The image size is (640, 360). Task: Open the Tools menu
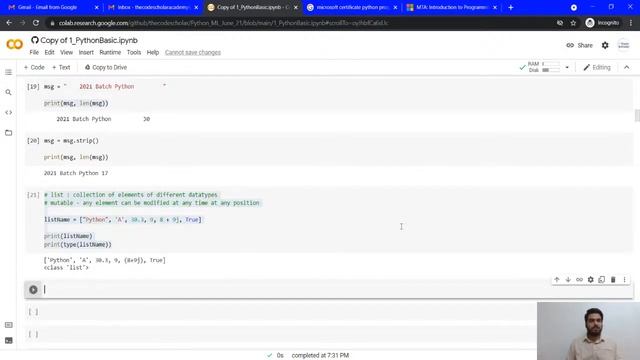134,52
